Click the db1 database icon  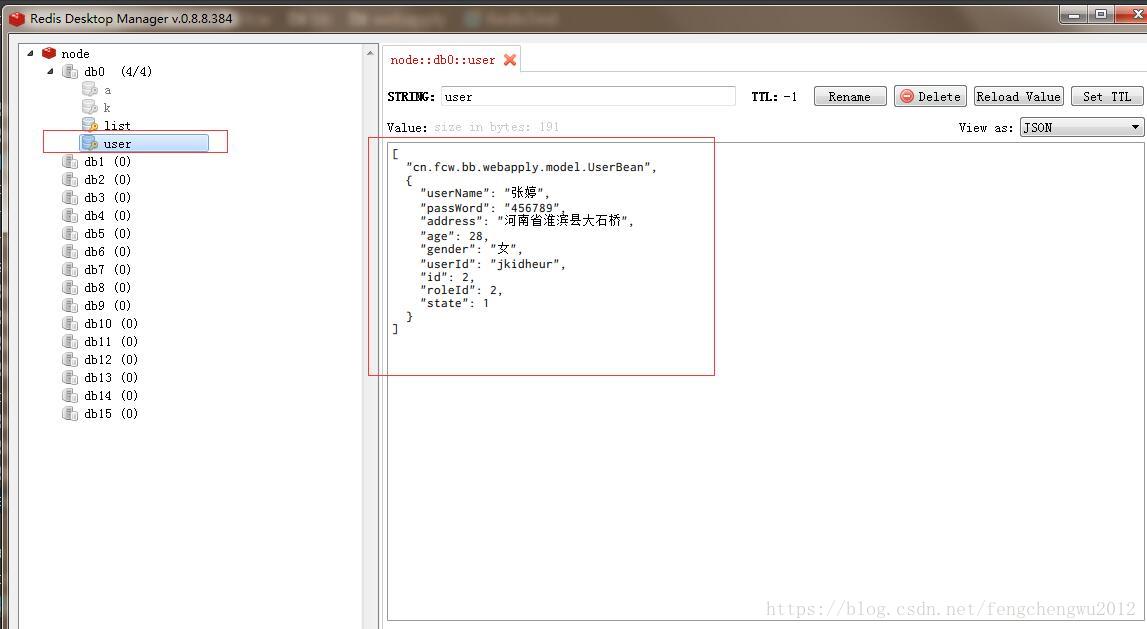point(70,162)
